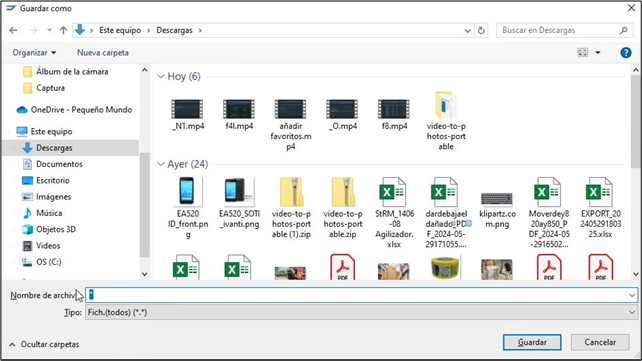Select video-to-photos-portable (1).zip
Viewport: 642px width, 361px height.
291,208
